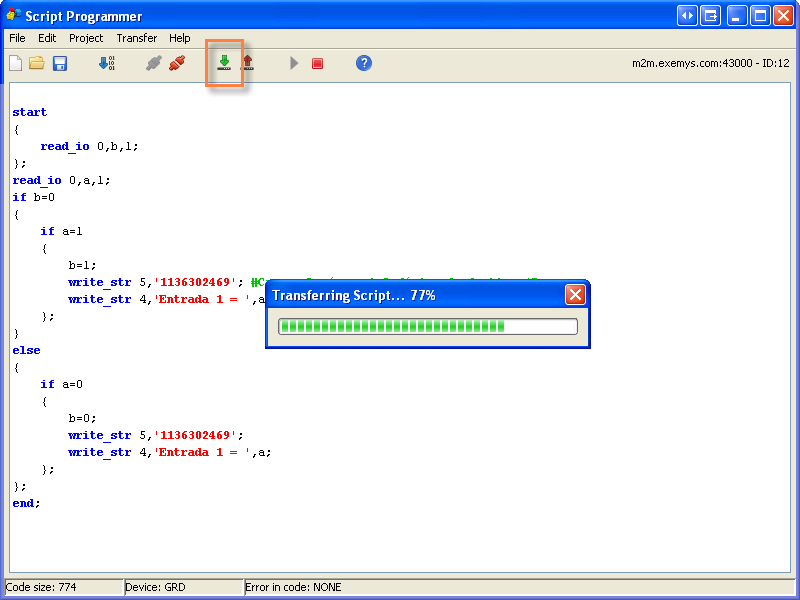
Task: Open the Edit menu
Action: (47, 38)
